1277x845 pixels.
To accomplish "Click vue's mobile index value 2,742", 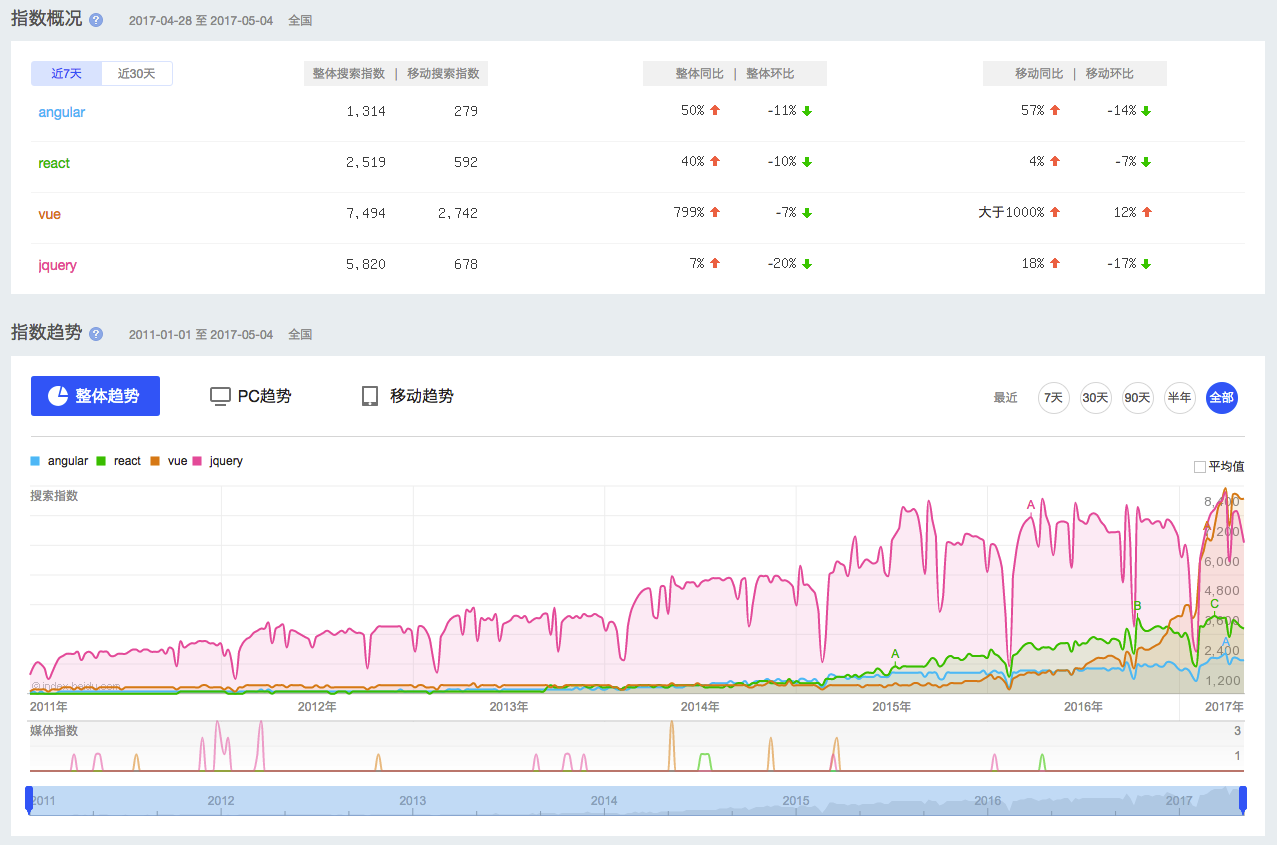I will tap(458, 213).
